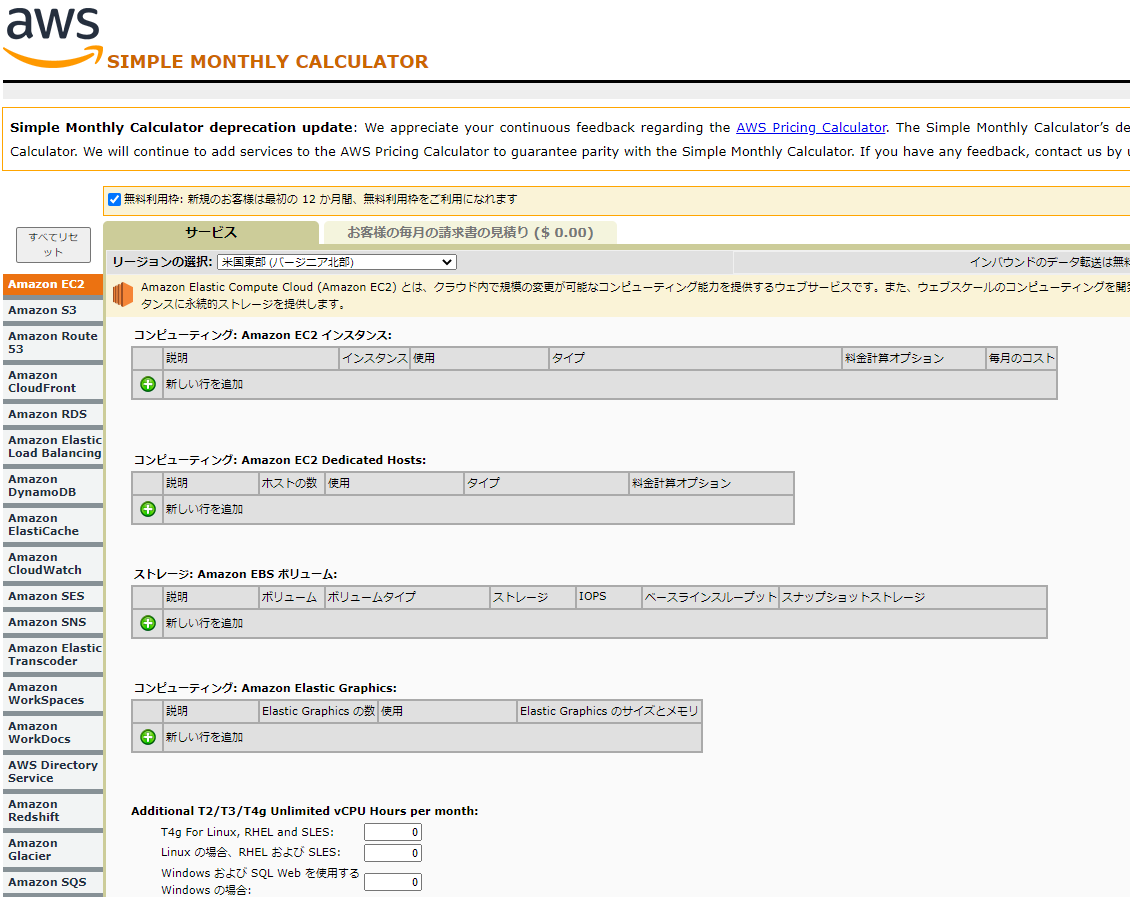1130x897 pixels.
Task: Open Amazon WorkSpaces service tab
Action: [53, 694]
